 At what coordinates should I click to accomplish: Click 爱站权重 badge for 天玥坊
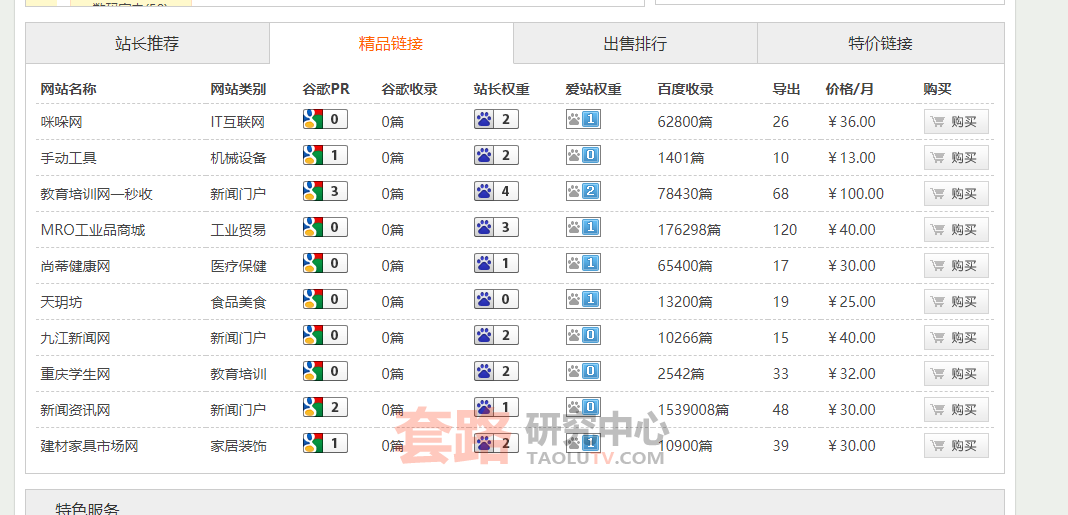(583, 300)
